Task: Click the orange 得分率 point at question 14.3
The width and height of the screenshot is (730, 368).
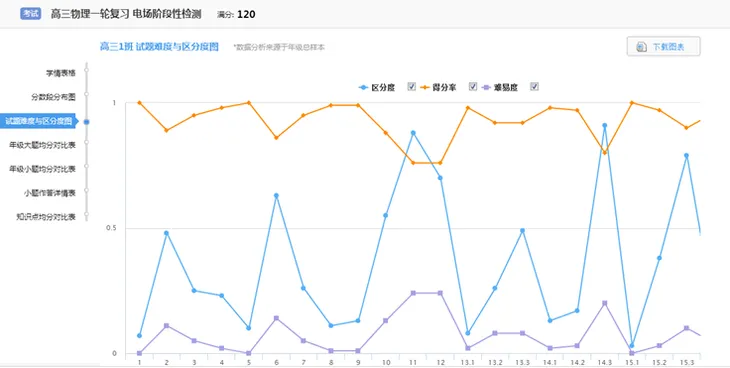Action: (604, 153)
